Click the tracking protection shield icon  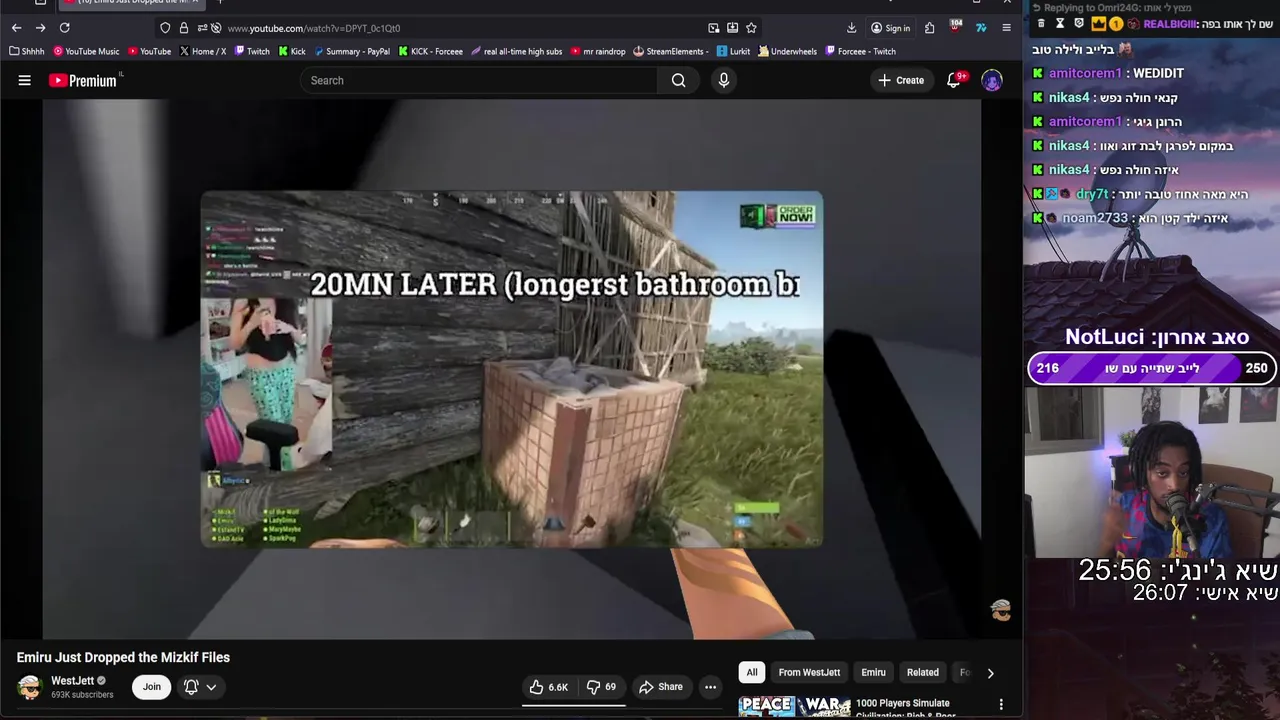tap(165, 28)
